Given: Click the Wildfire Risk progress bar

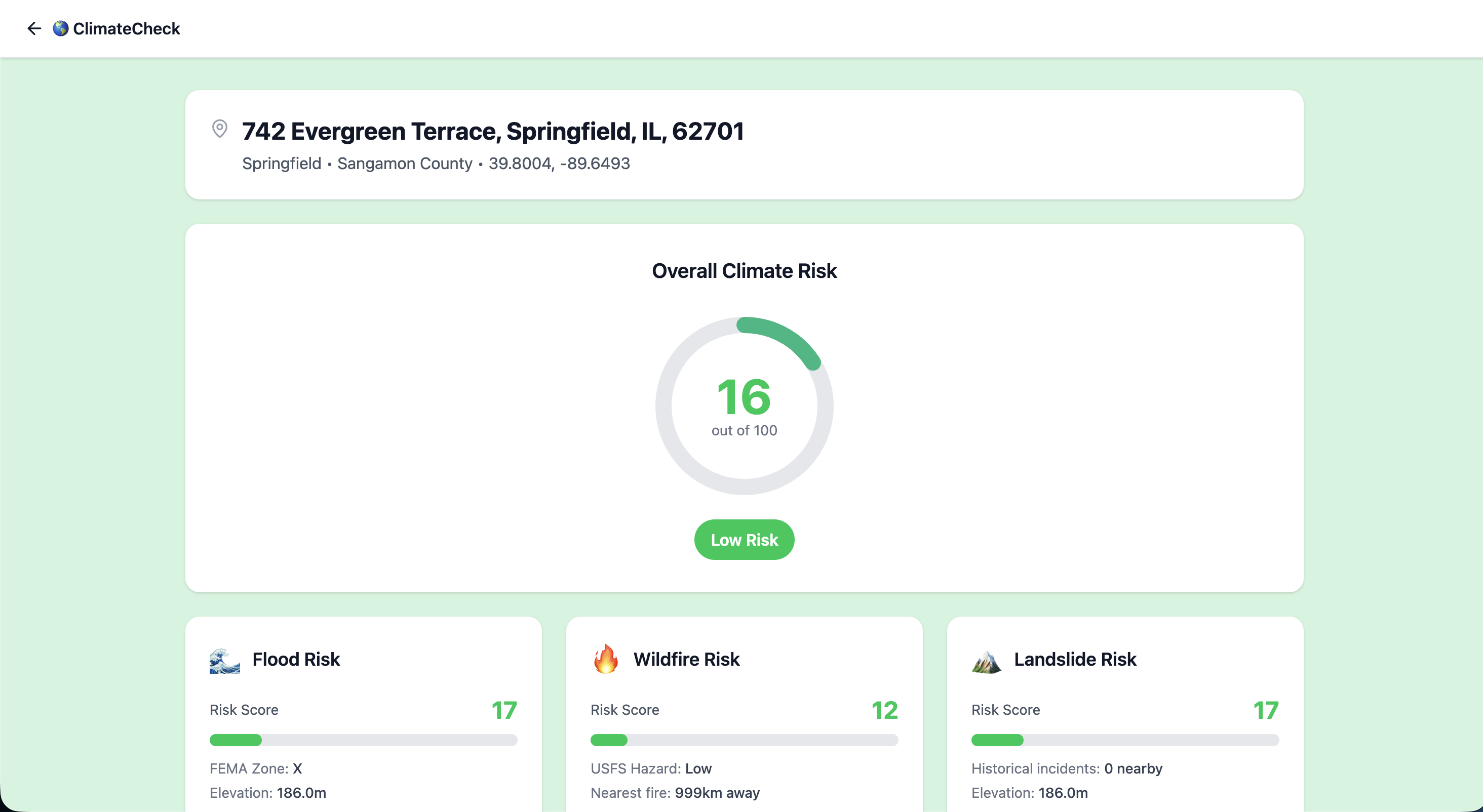Looking at the screenshot, I should pyautogui.click(x=744, y=740).
